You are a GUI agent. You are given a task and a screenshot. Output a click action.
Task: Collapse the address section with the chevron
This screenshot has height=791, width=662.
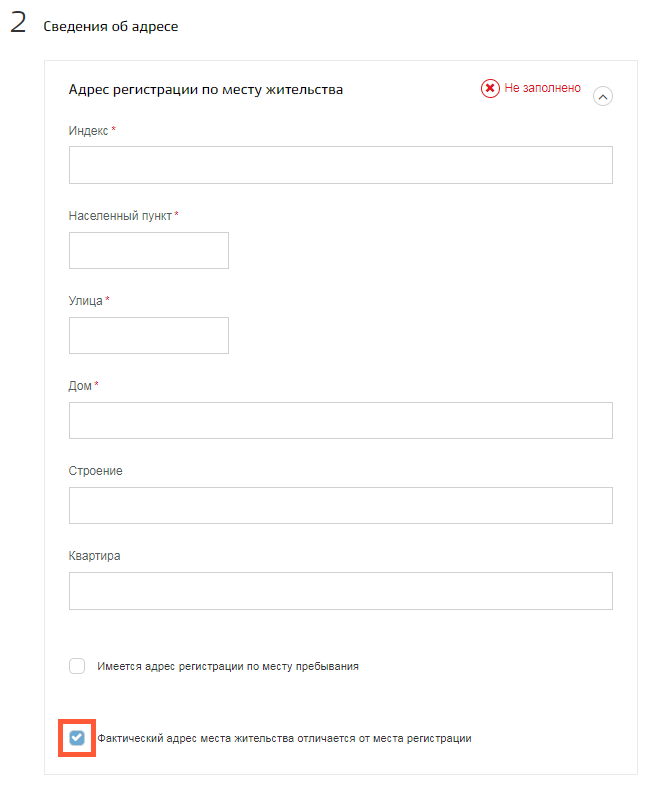pos(603,96)
